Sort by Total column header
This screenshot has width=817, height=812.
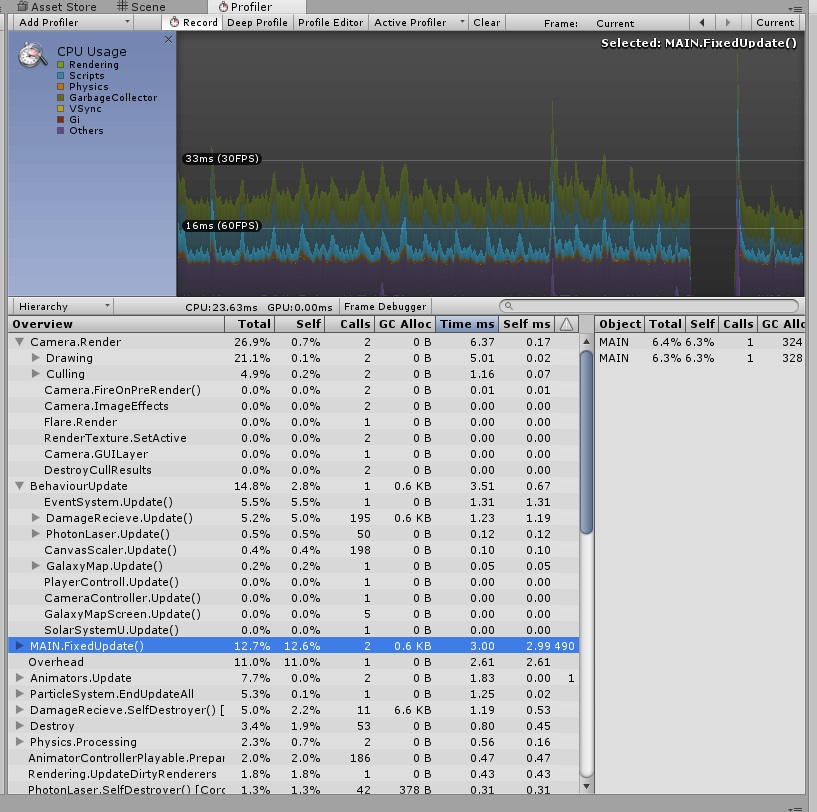coord(250,324)
